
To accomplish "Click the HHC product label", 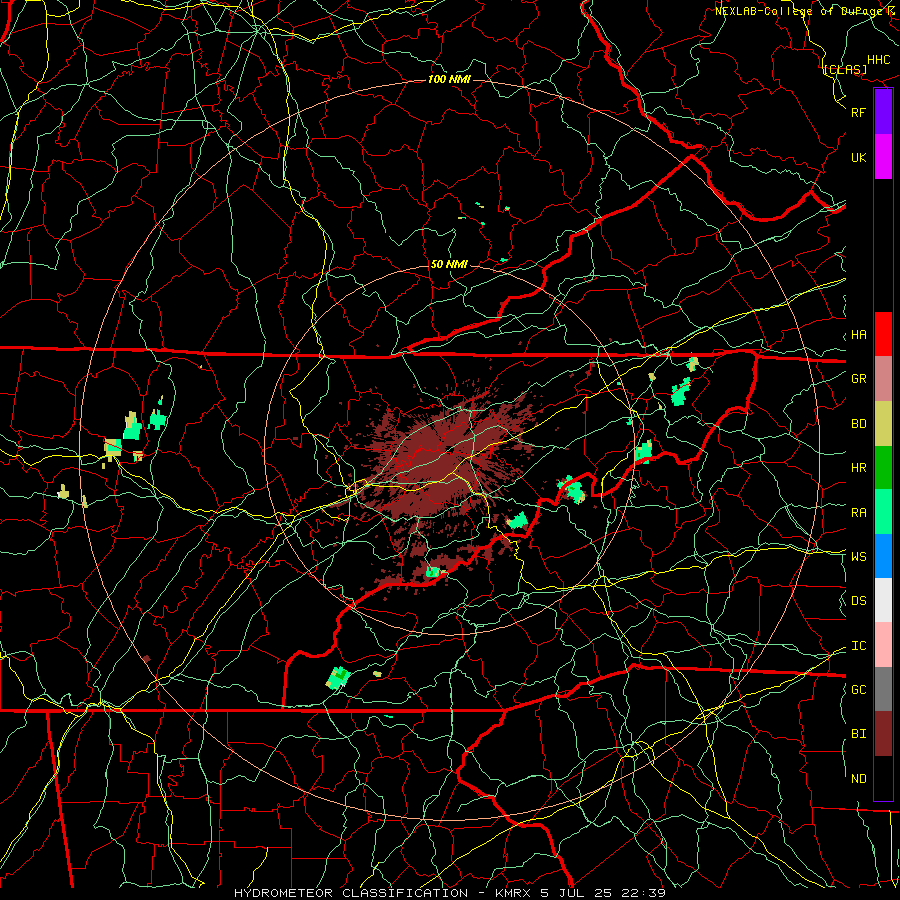I will point(879,60).
